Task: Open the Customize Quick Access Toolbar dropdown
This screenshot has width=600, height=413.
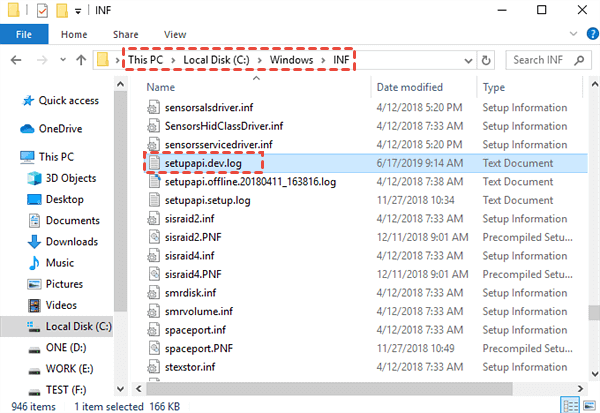Action: click(78, 11)
